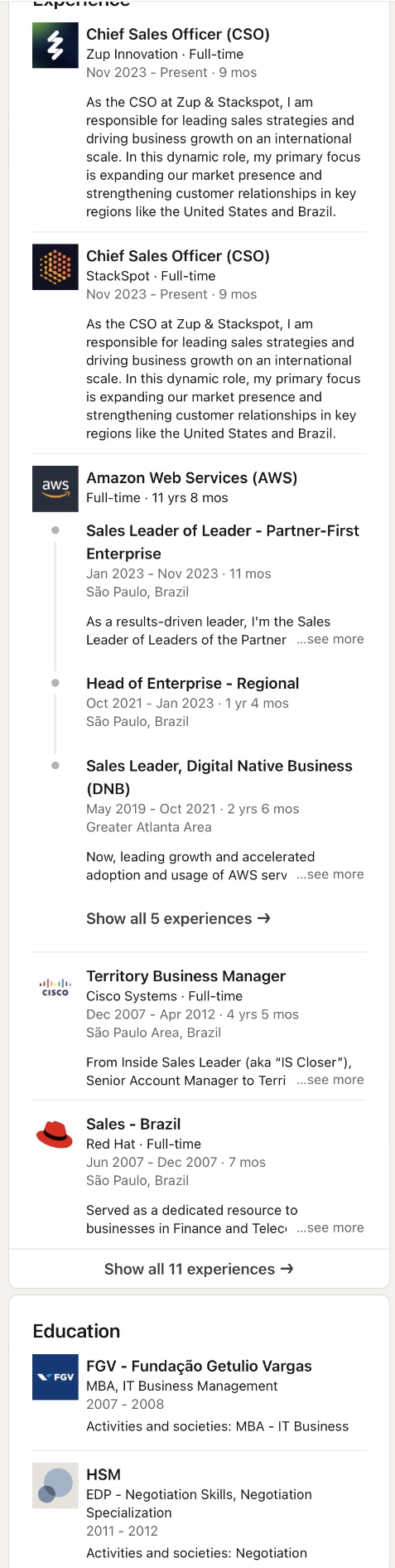This screenshot has height=1568, width=395.
Task: Click the Amazon Web Services logo
Action: click(x=55, y=489)
